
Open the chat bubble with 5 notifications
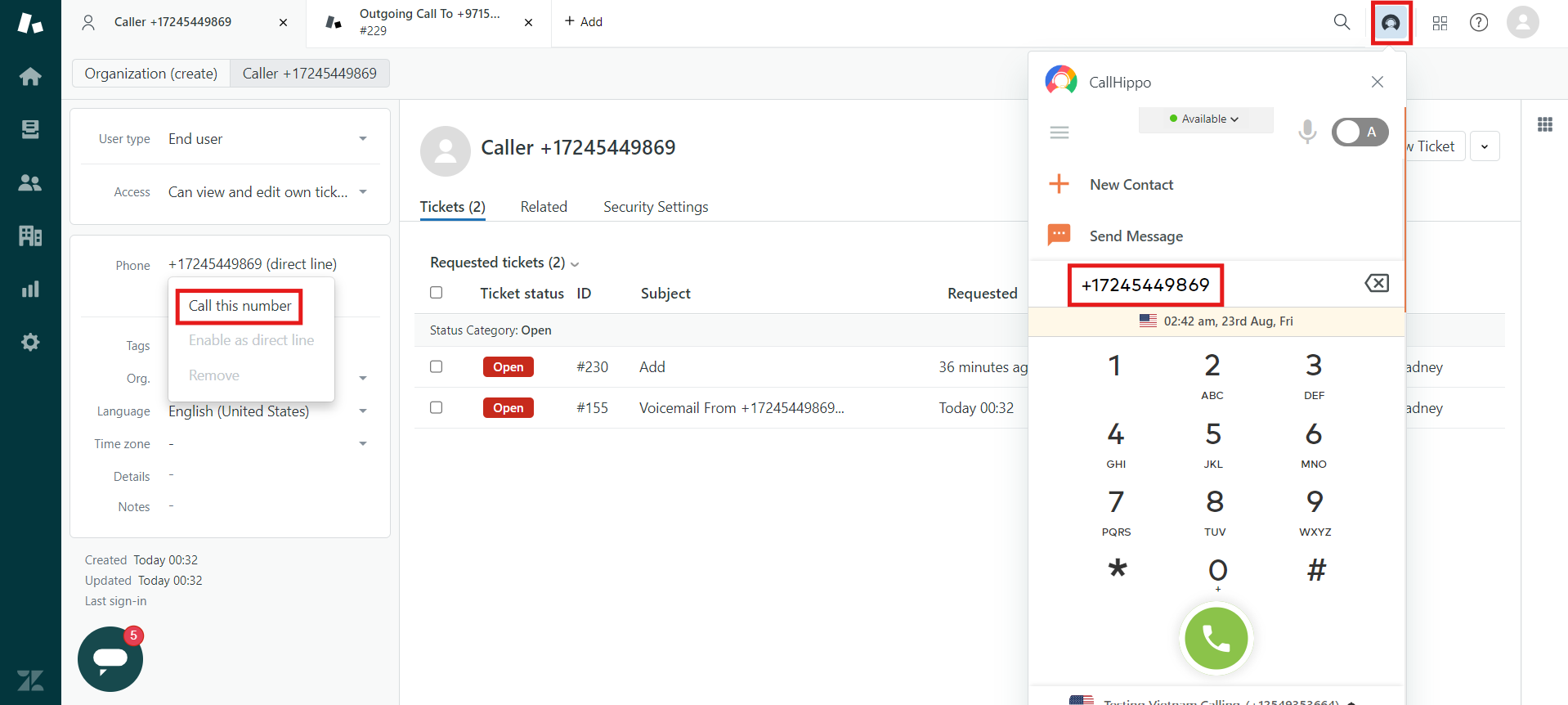[x=110, y=658]
